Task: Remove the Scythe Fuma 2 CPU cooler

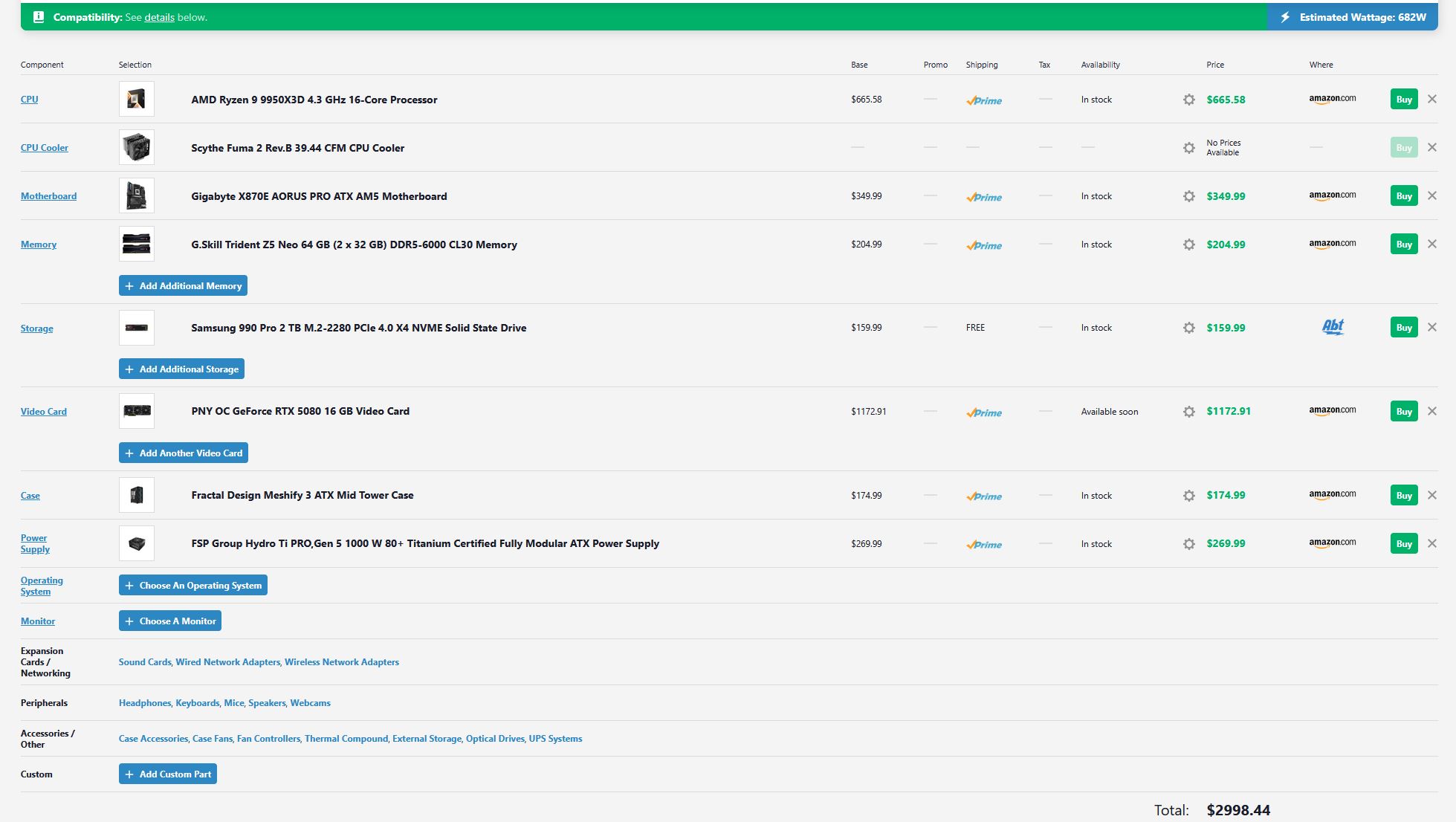Action: pos(1432,147)
